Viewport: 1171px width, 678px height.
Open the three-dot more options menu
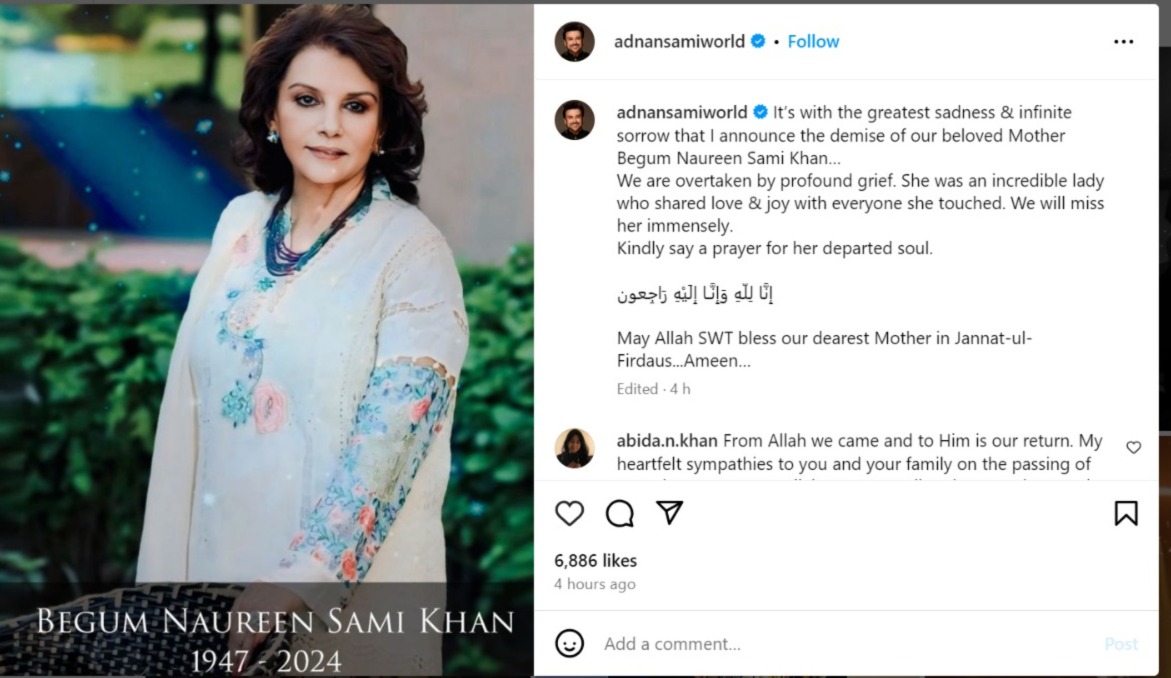(1123, 42)
